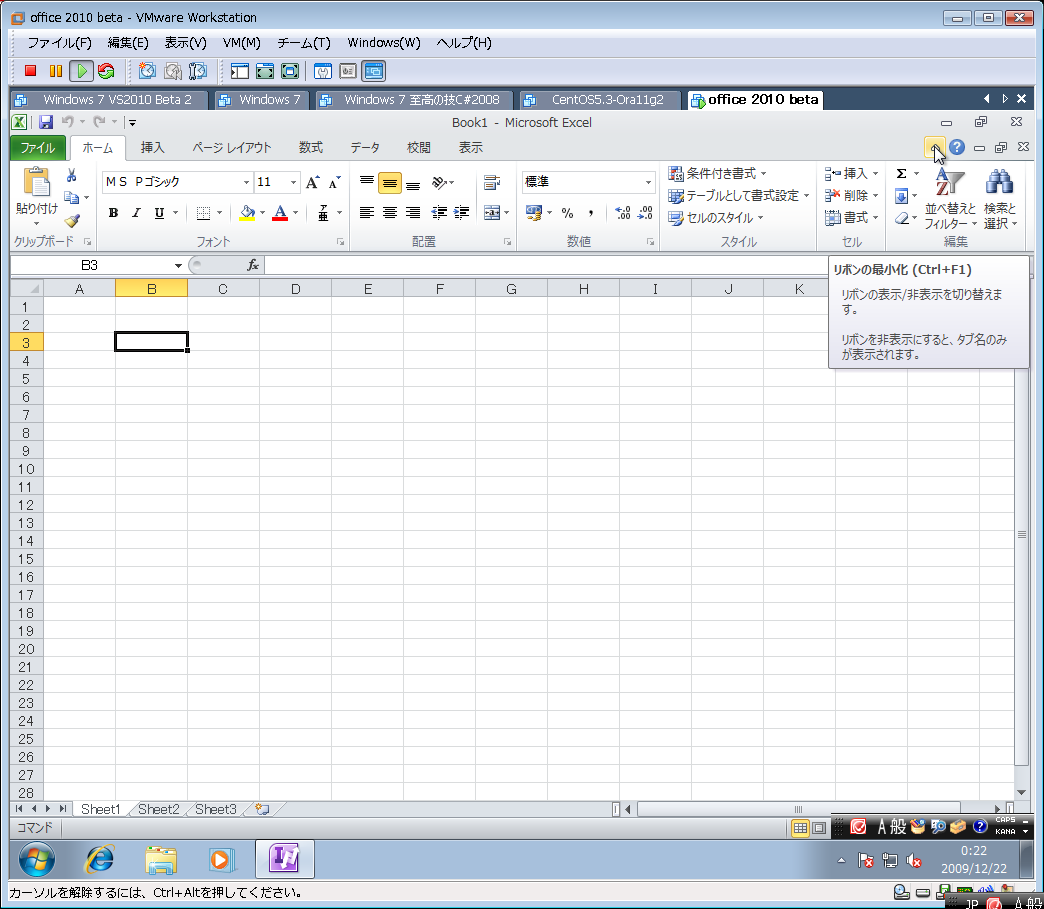Click the wrap text icon
The image size is (1044, 909).
pos(491,183)
